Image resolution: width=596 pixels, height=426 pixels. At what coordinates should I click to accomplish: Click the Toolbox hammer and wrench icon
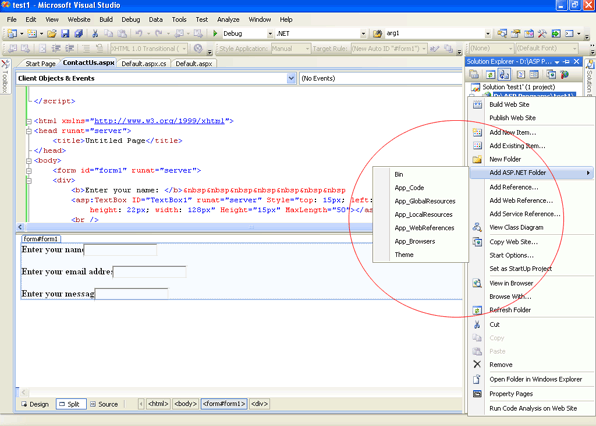tap(542, 34)
